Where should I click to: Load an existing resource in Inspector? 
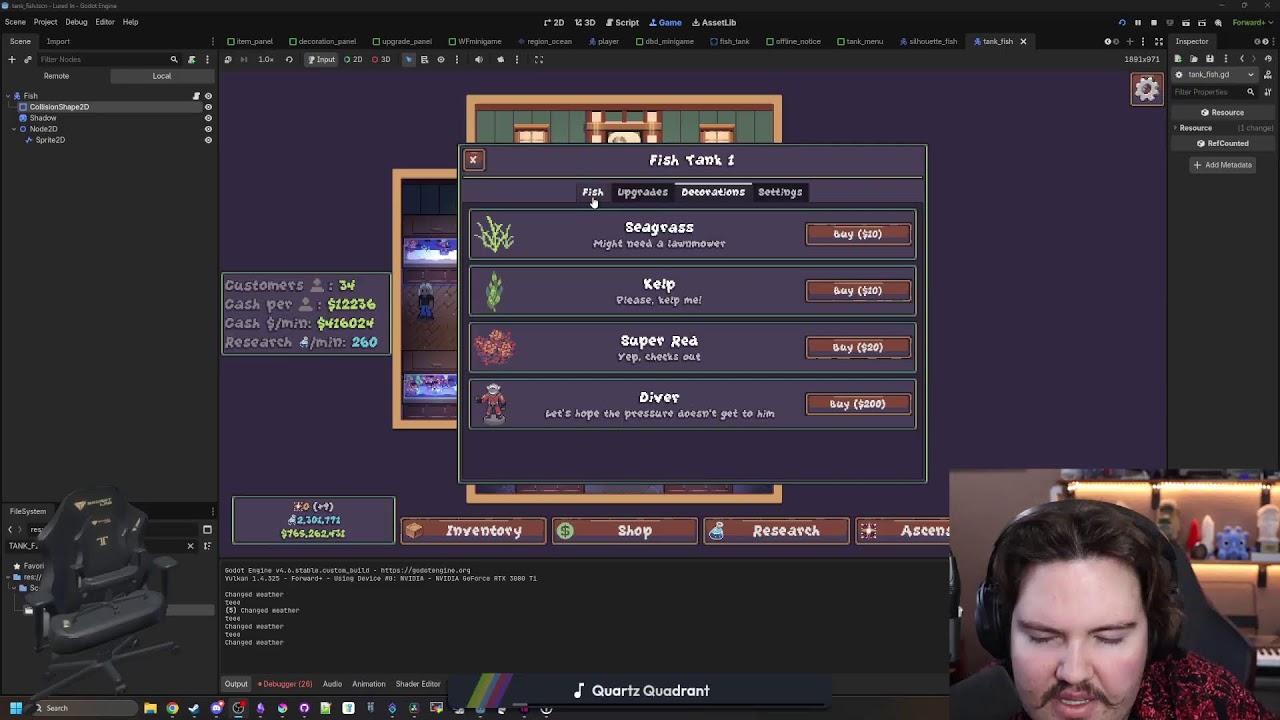[1194, 59]
